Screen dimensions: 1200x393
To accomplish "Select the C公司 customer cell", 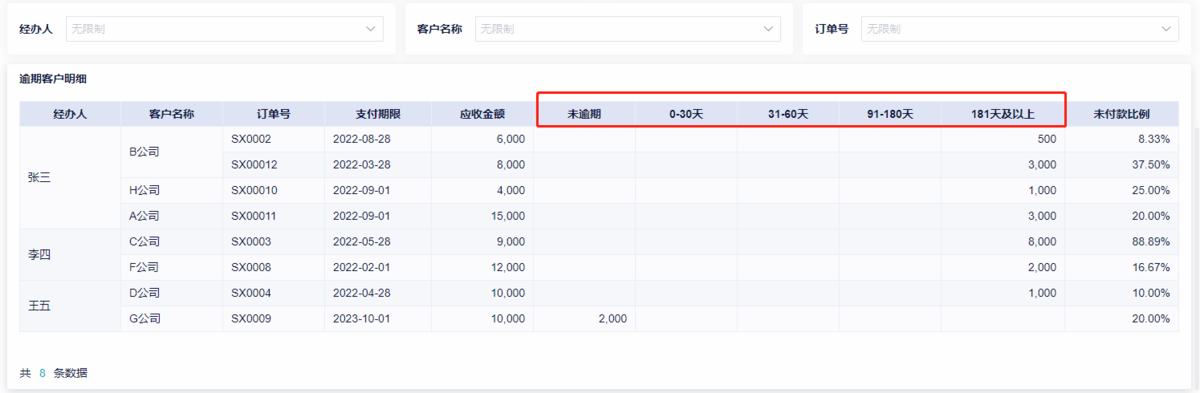I will click(x=171, y=241).
